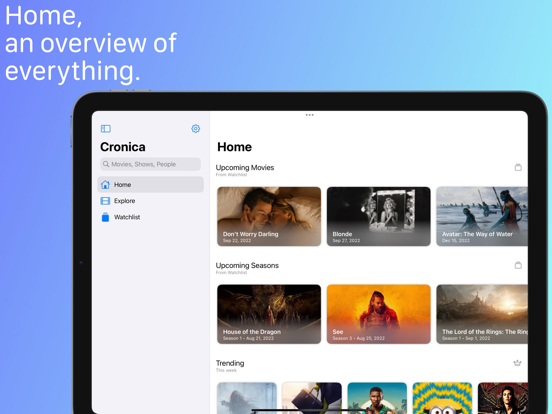The image size is (552, 414).
Task: Open the See season 3 card
Action: tap(378, 314)
